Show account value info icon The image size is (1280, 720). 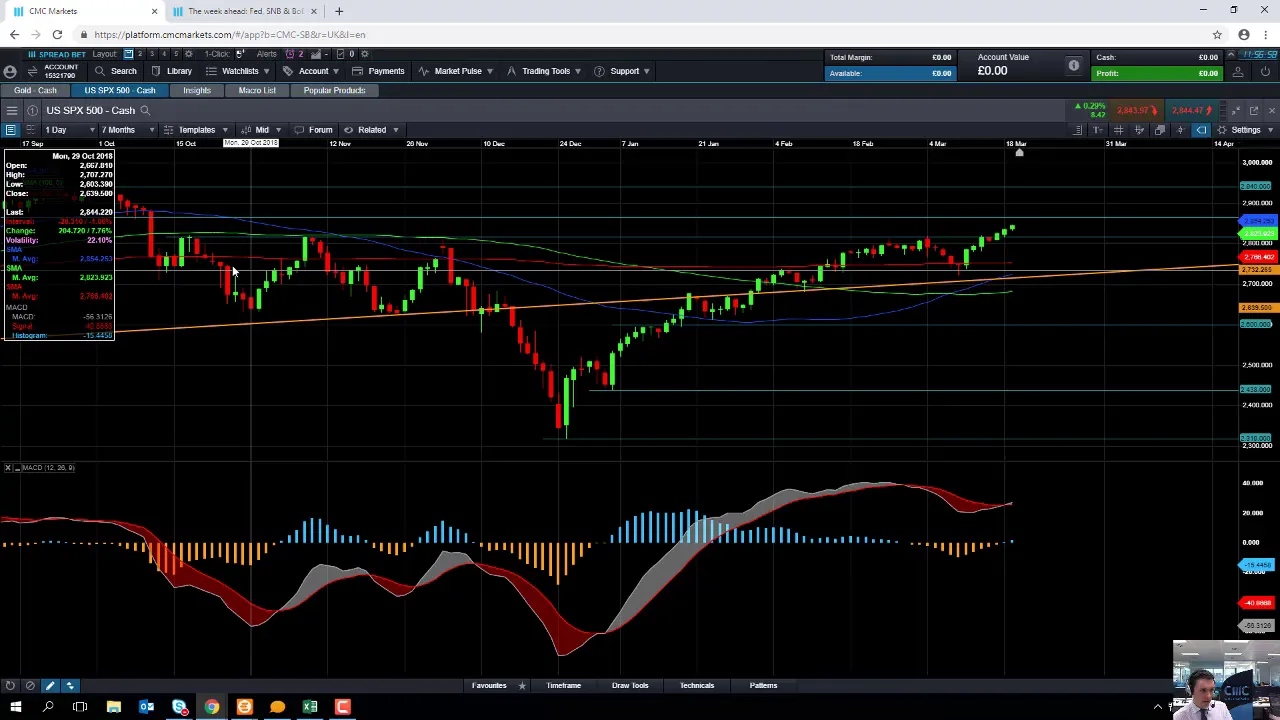coord(1073,66)
